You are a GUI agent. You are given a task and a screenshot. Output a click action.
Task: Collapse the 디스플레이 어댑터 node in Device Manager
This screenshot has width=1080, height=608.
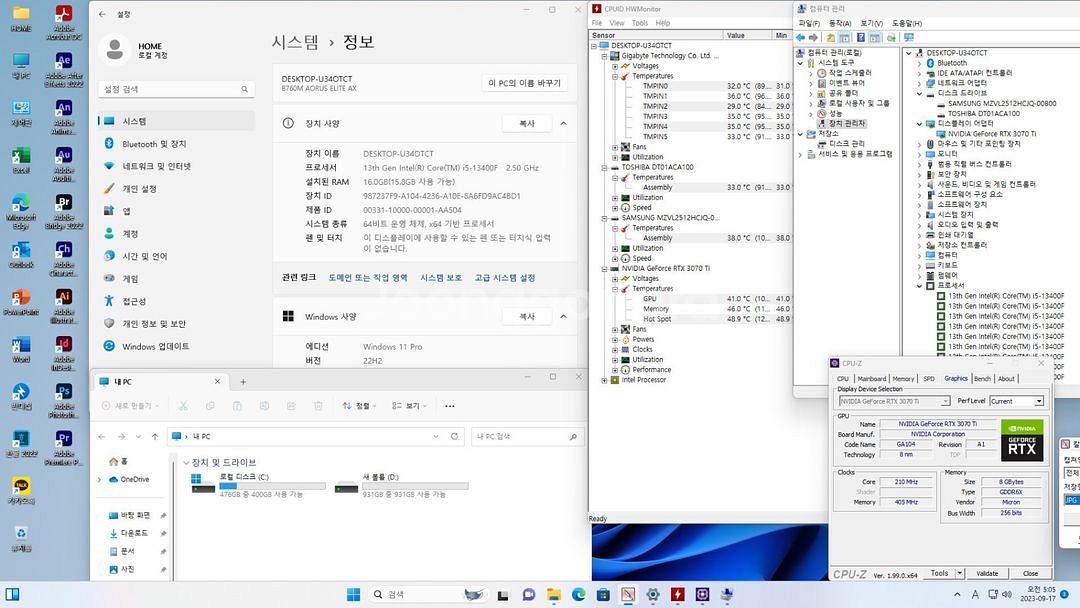[920, 124]
